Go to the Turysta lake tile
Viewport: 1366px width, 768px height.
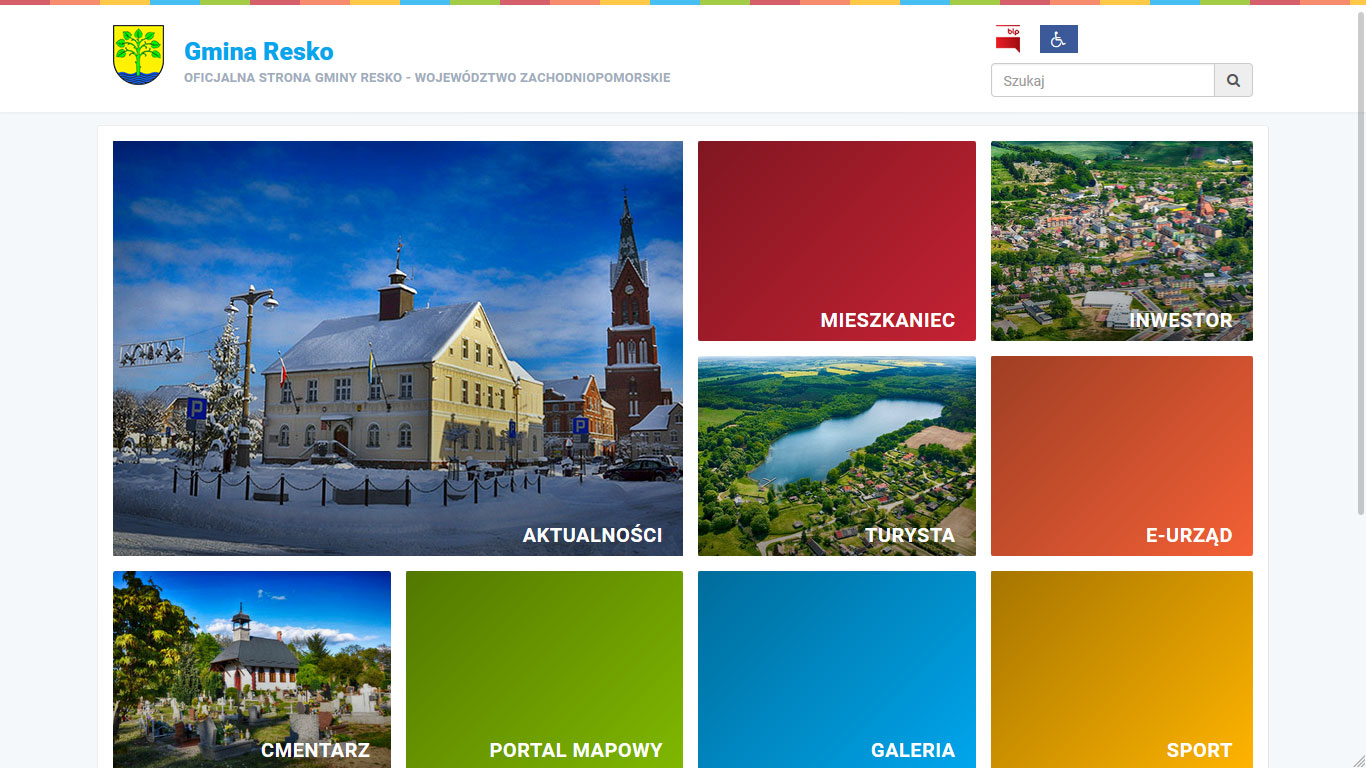pyautogui.click(x=836, y=456)
